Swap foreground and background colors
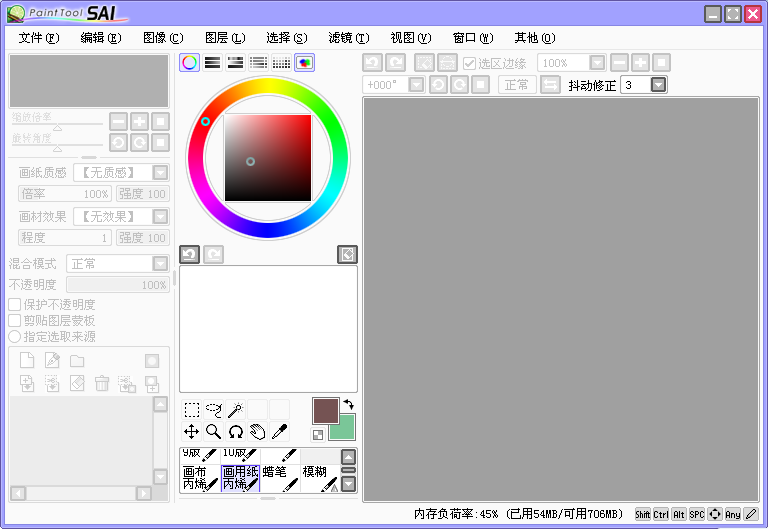Screen dimensions: 768x529 tap(348, 405)
